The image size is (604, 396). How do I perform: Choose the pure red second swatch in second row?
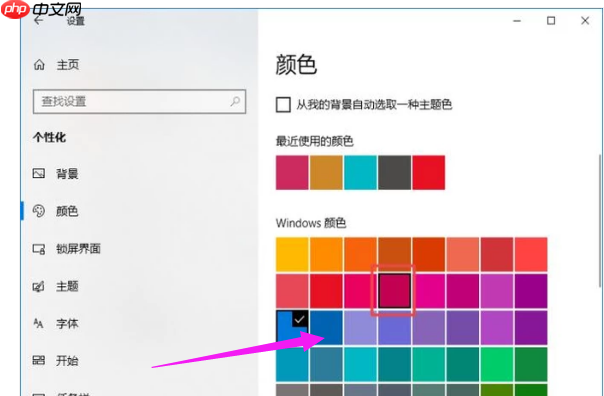(x=326, y=291)
